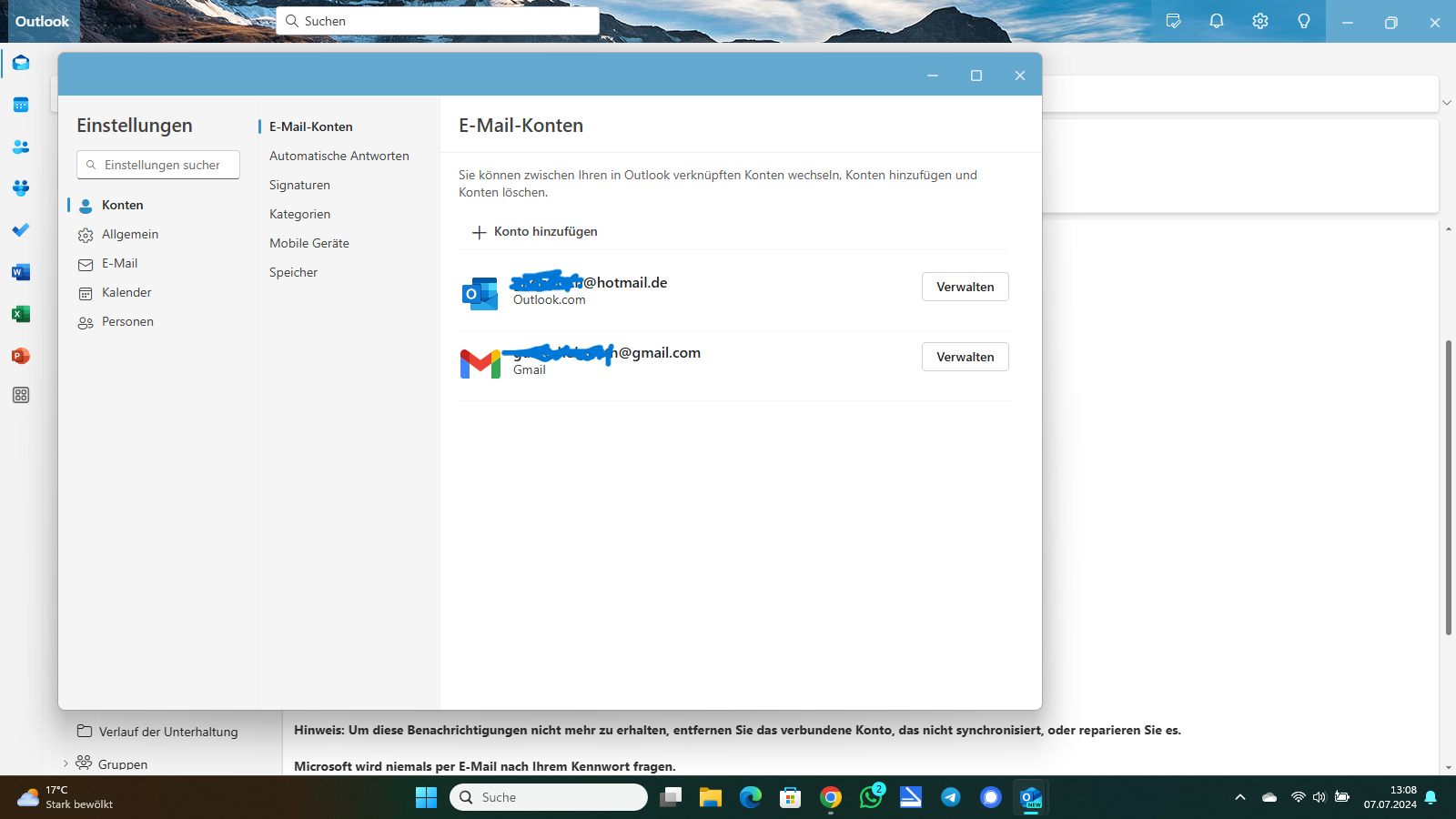
Task: Open Signaturen subsection
Action: click(x=299, y=185)
